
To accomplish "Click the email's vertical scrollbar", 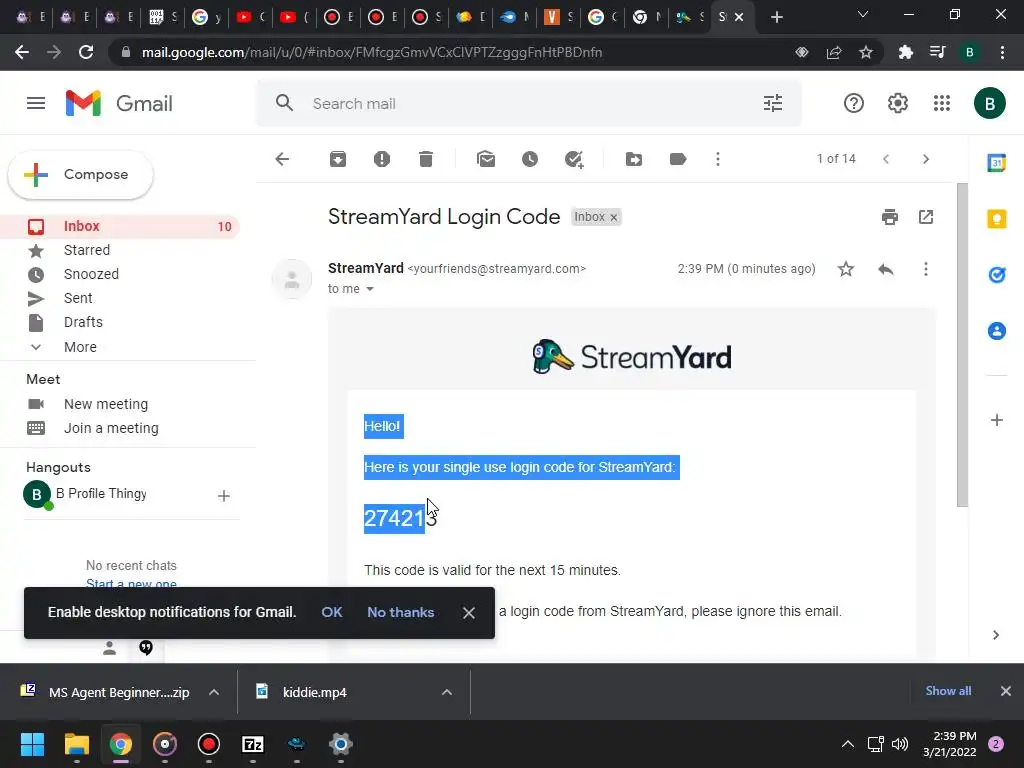I will click(x=962, y=344).
